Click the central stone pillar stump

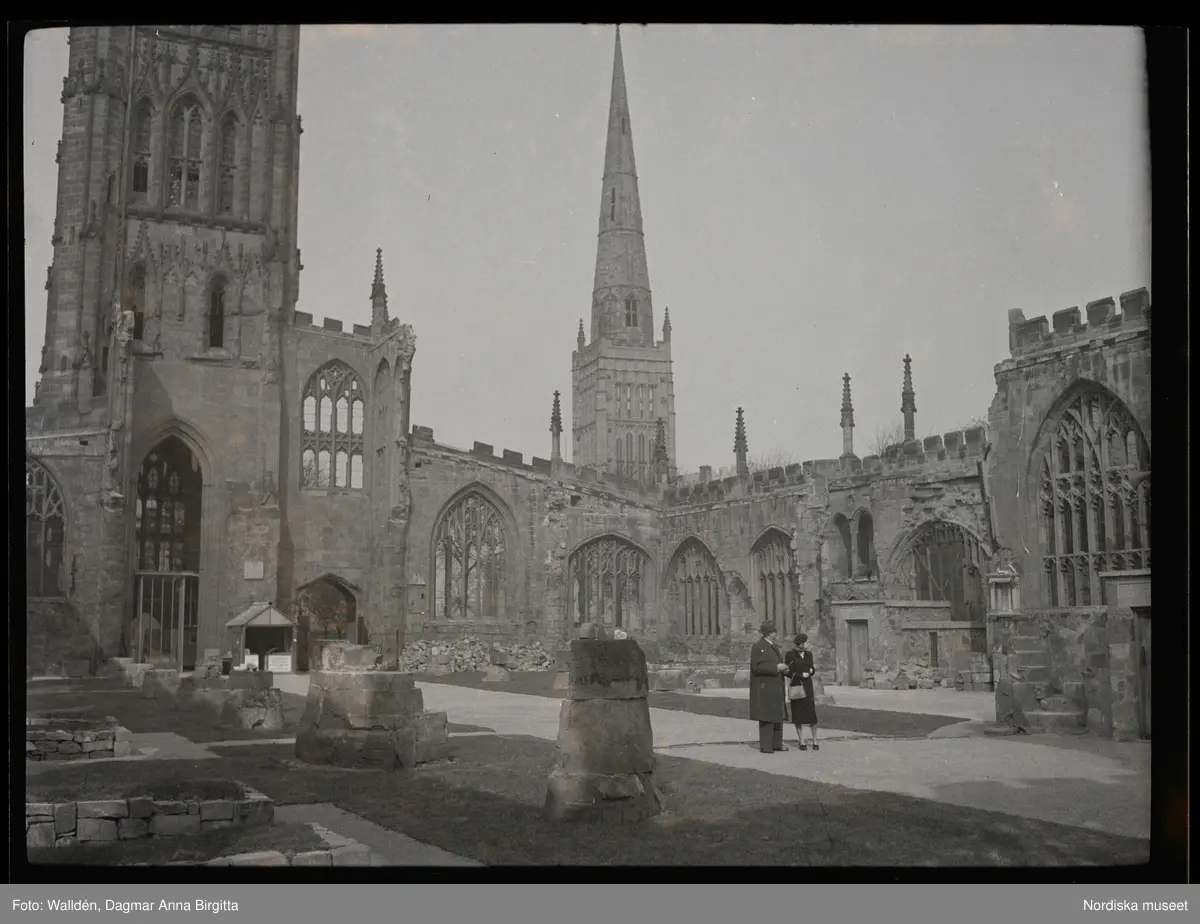[x=603, y=730]
